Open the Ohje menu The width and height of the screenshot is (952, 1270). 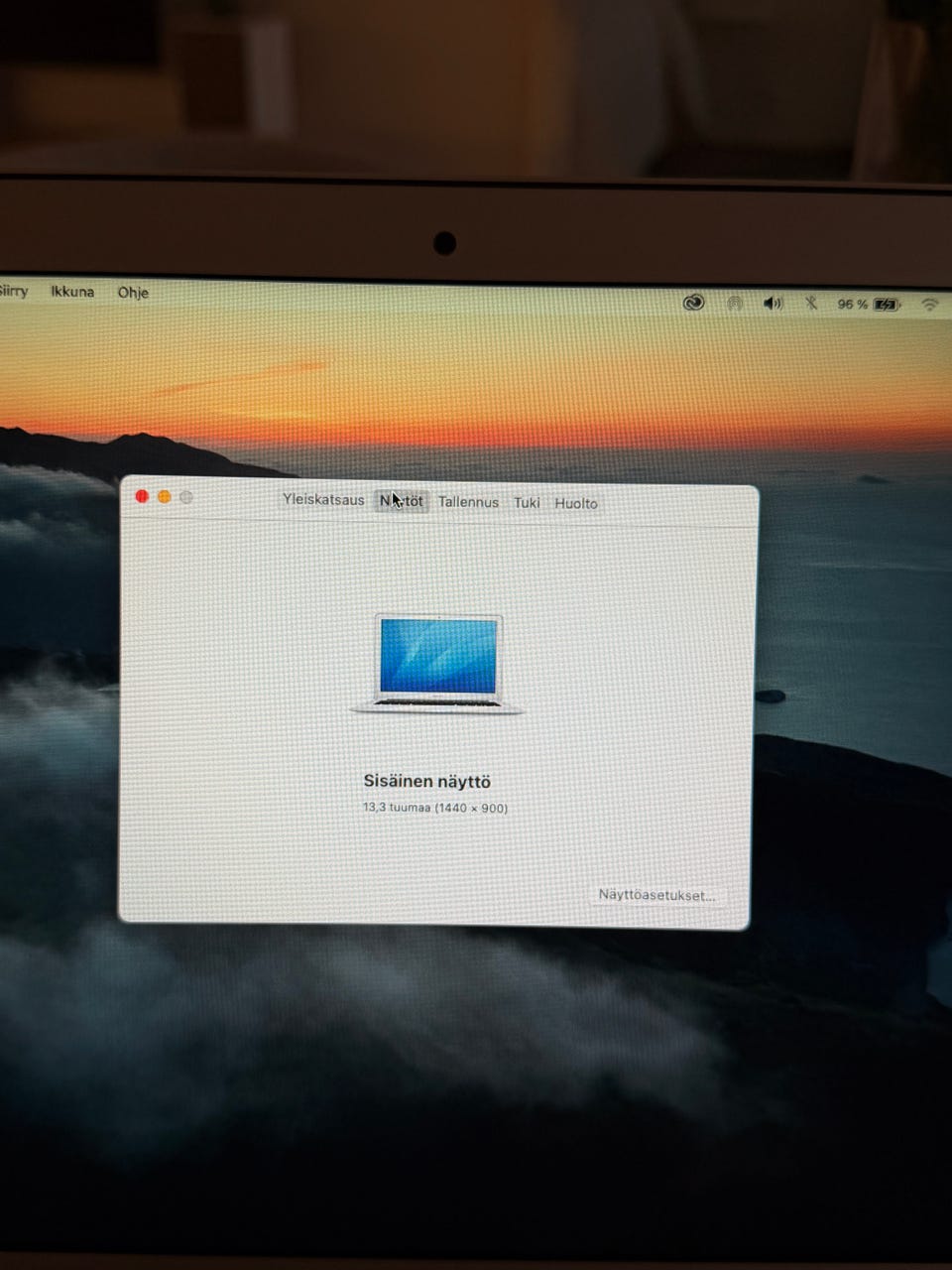(x=133, y=293)
